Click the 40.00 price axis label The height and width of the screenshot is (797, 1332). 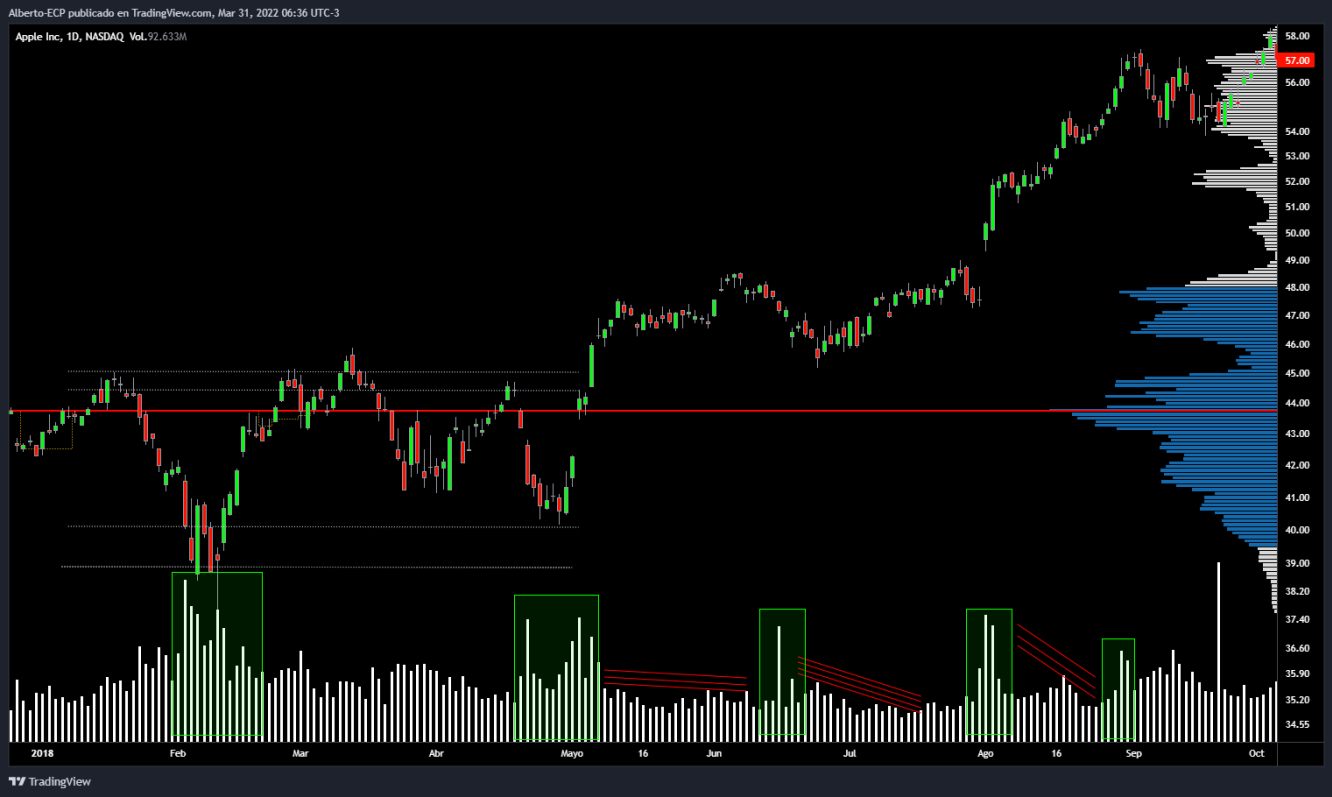coord(1297,530)
